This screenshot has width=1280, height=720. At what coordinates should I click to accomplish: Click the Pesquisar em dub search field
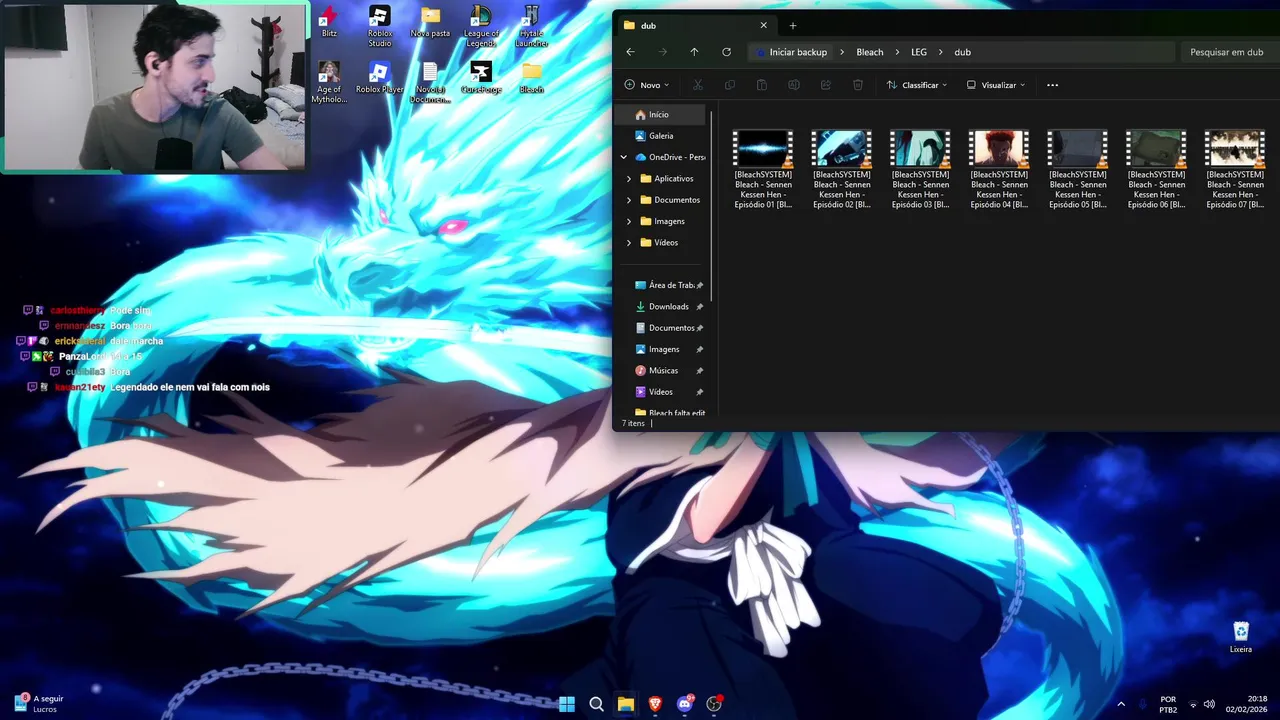point(1229,52)
